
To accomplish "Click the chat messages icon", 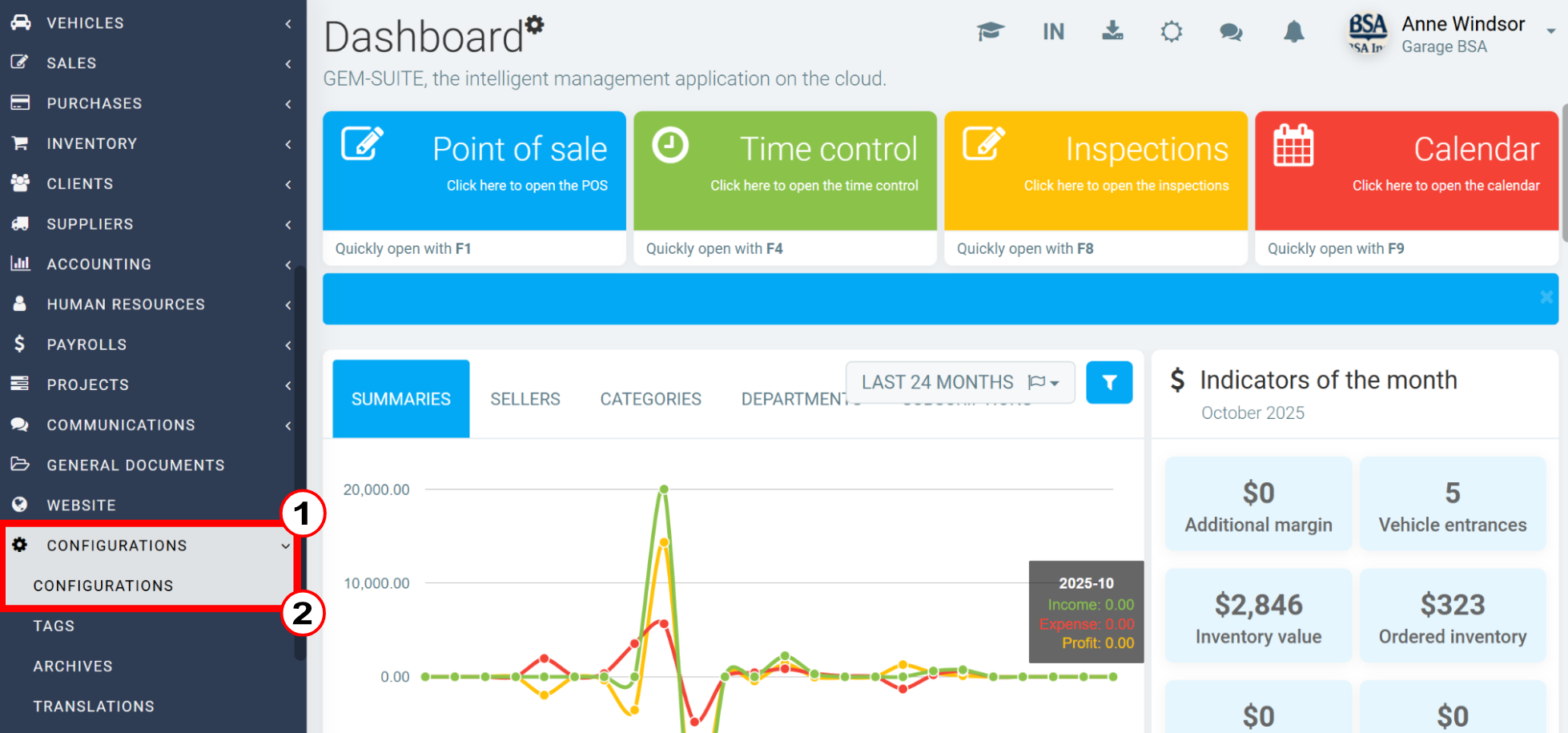I will [x=1231, y=32].
